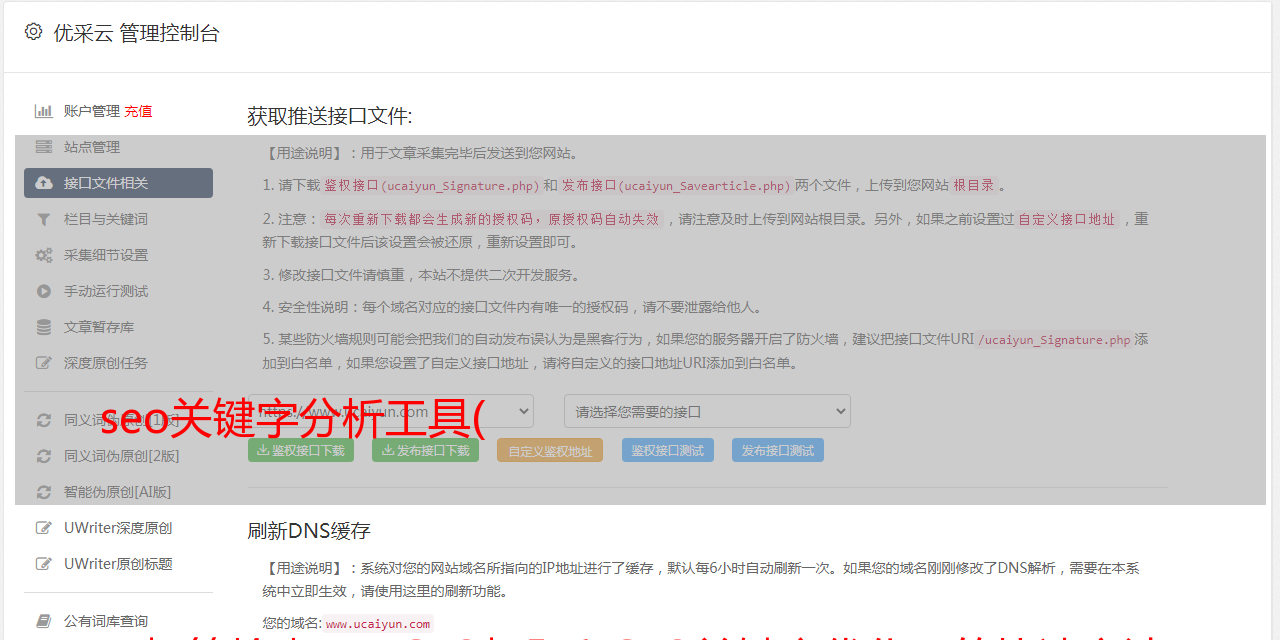
Task: Click the gear icon beside 优采云 管理控制台
Action: (33, 32)
